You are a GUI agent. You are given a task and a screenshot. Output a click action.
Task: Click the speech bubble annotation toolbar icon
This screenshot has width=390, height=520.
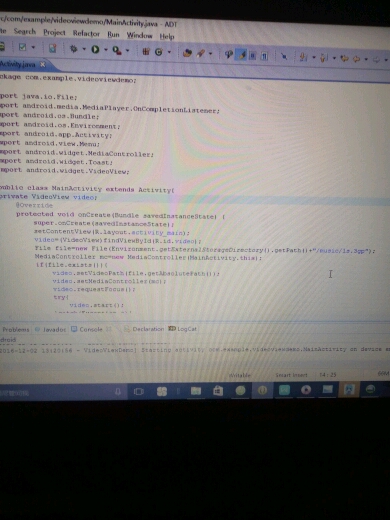229,54
